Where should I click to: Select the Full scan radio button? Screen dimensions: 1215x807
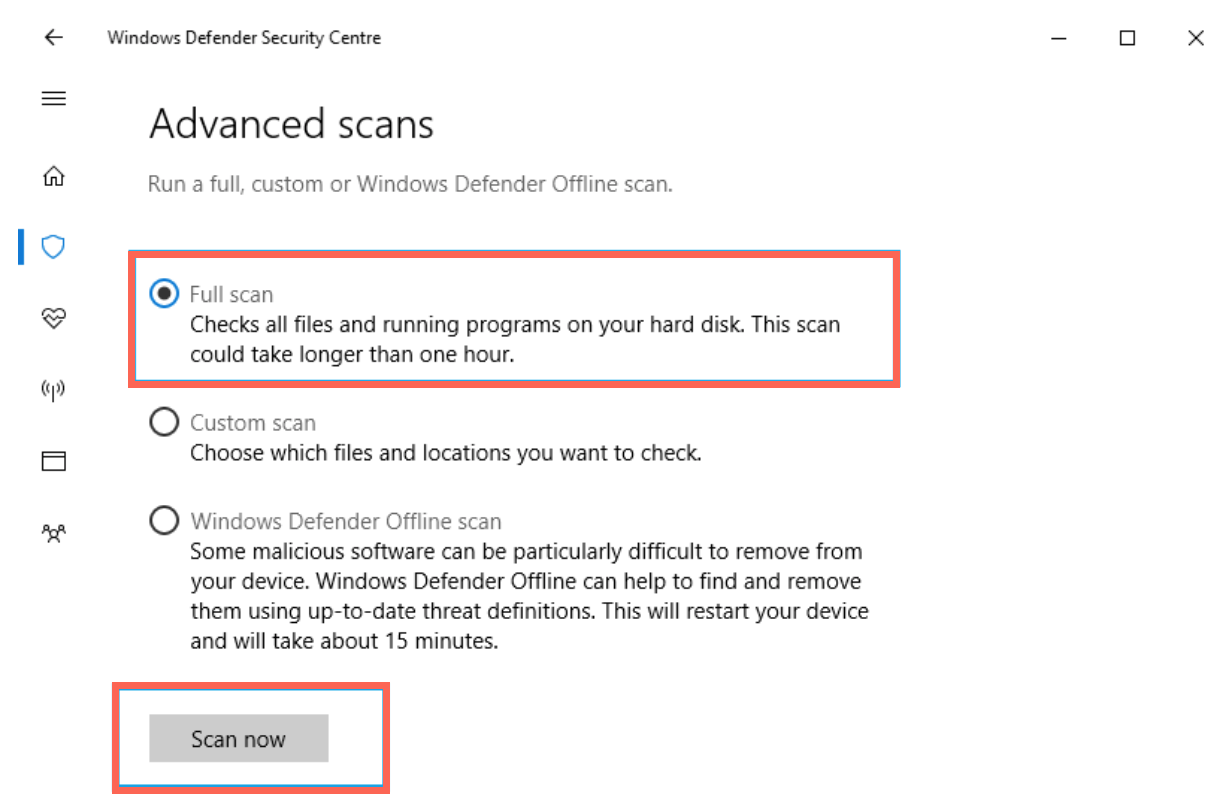163,294
